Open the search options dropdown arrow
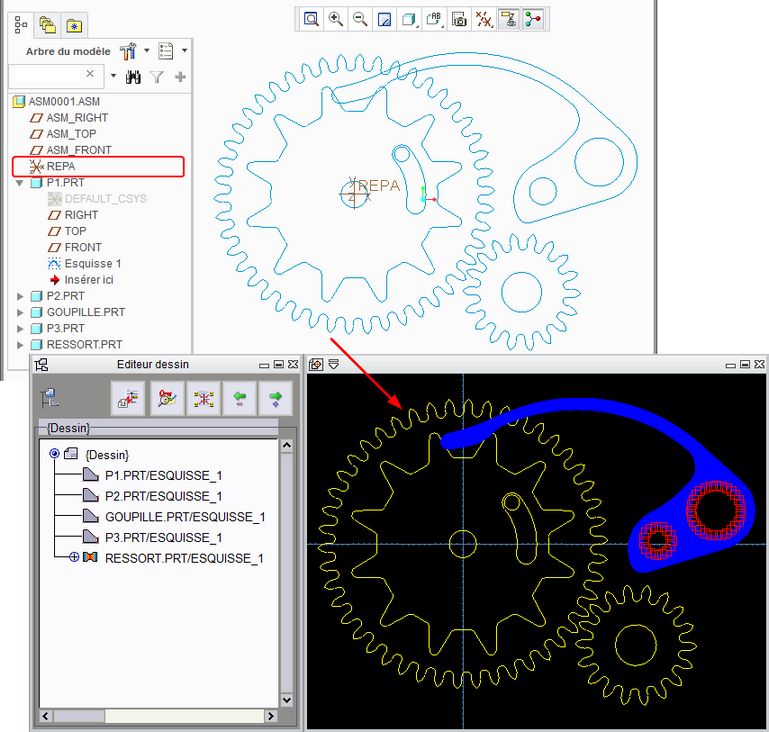This screenshot has width=769, height=732. (x=113, y=76)
